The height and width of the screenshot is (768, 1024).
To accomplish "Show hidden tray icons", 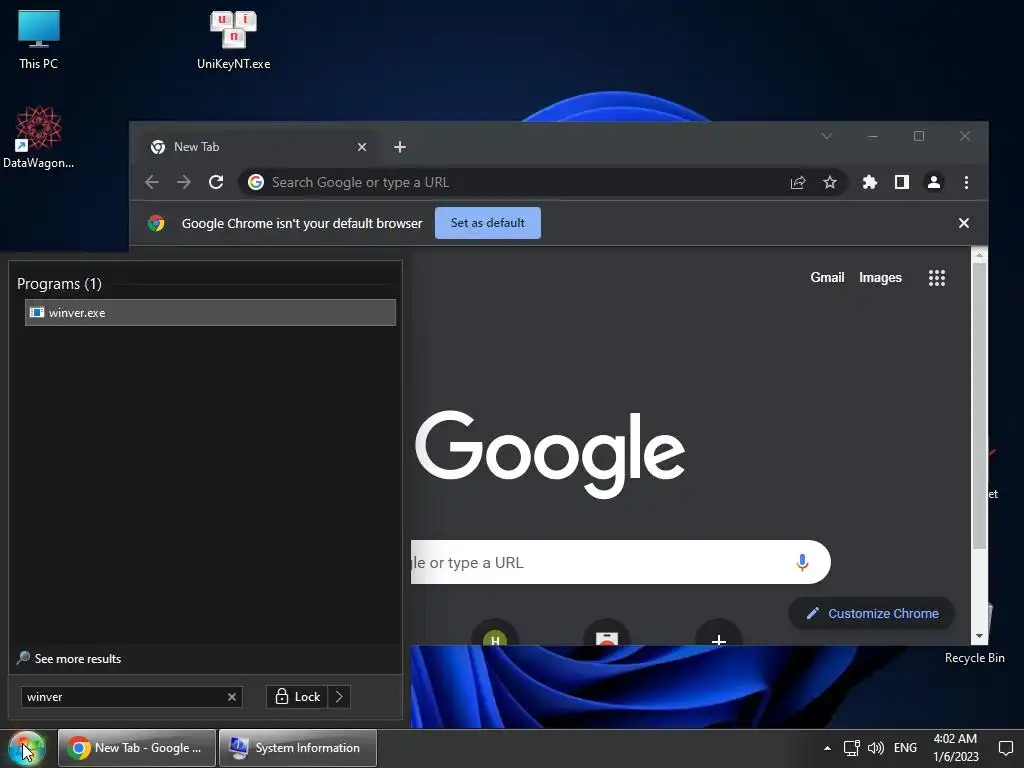I will pyautogui.click(x=827, y=748).
